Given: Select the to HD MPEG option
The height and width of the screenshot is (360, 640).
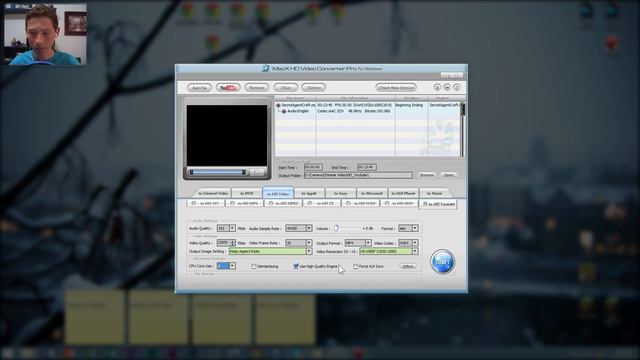Looking at the screenshot, I should (284, 203).
